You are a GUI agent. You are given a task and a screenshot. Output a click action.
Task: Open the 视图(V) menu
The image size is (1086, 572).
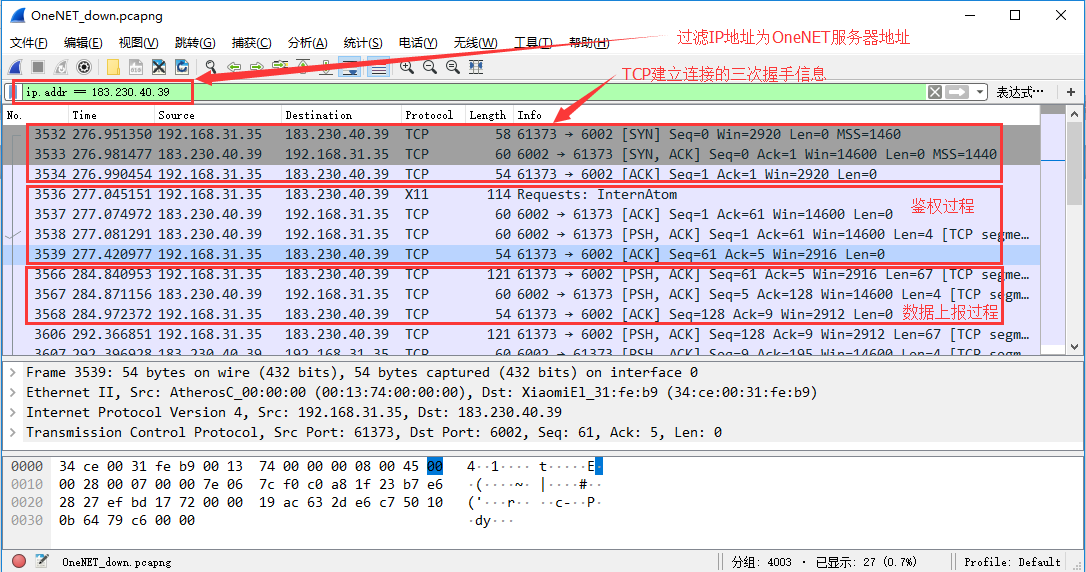point(139,43)
